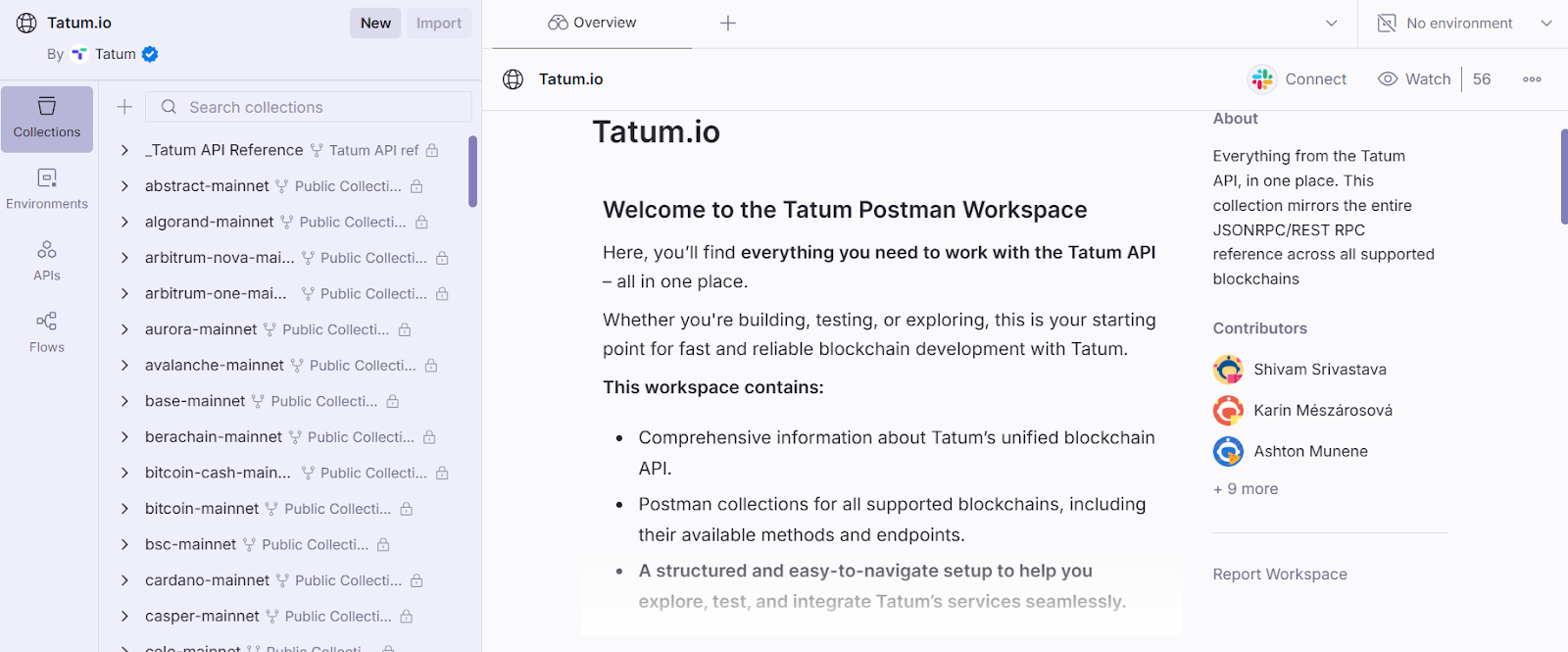Expand the bitcoin-cash-mainnet collection
This screenshot has width=1568, height=652.
click(x=124, y=473)
